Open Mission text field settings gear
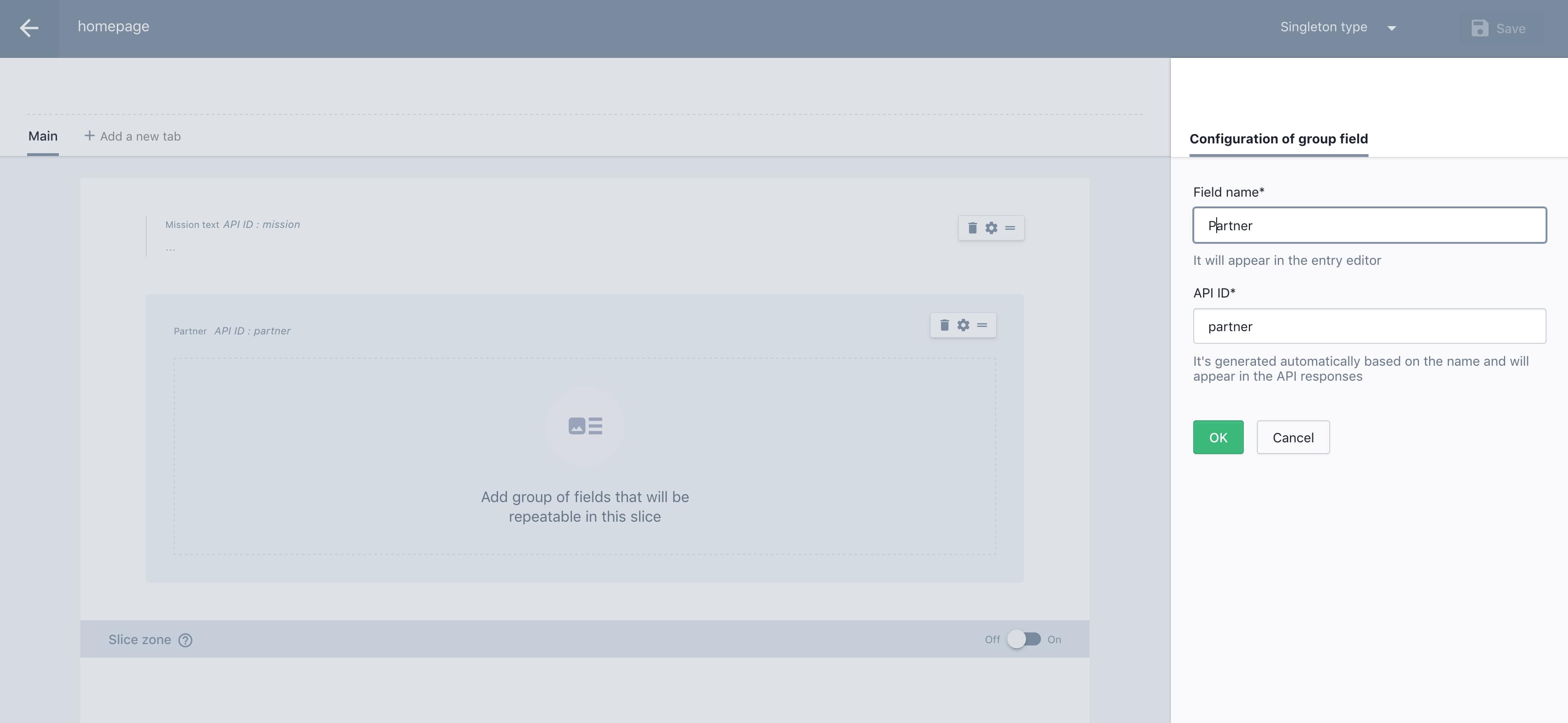 (x=991, y=227)
